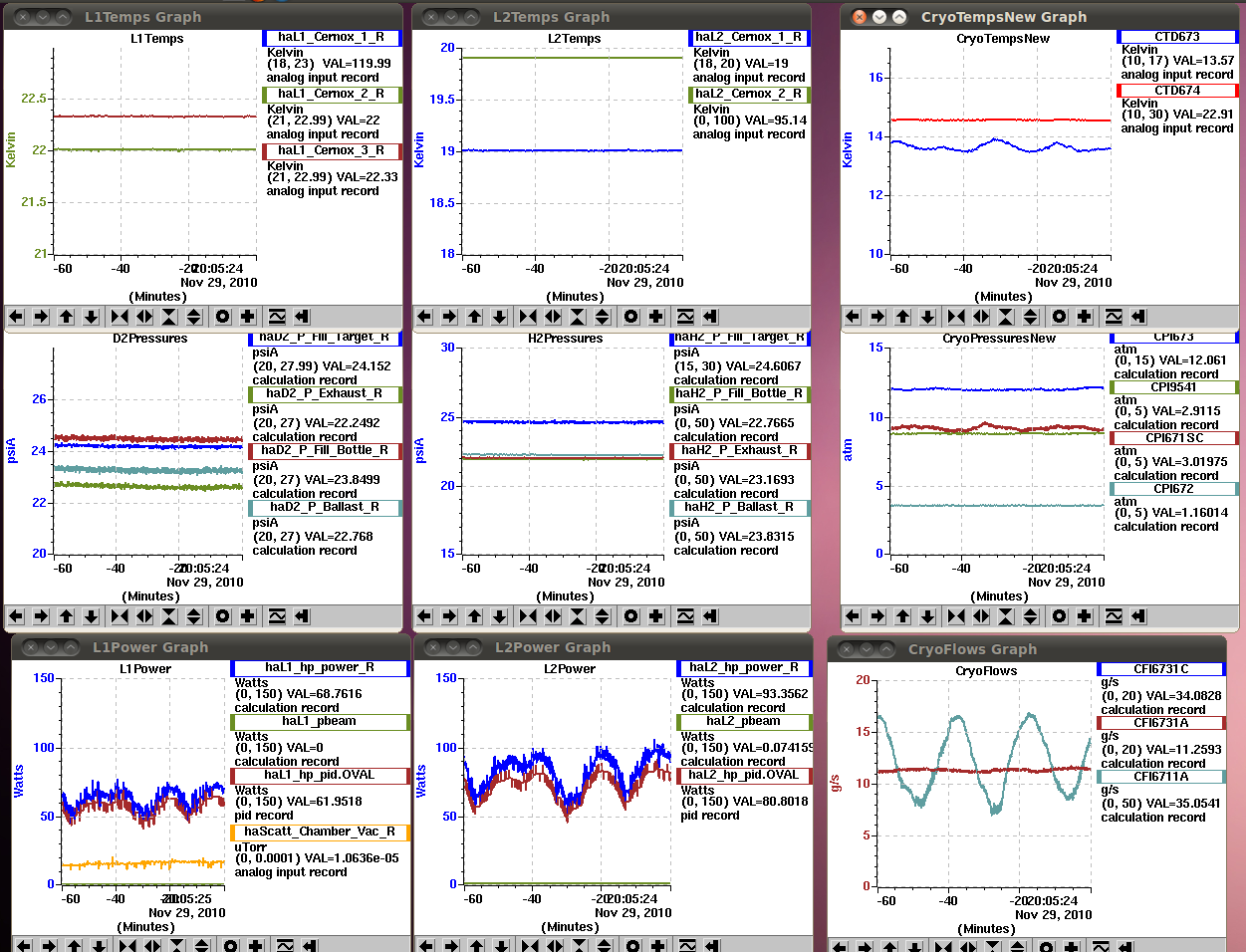The height and width of the screenshot is (952, 1246).
Task: Click the circle icon in H2Pressures toolbar
Action: [631, 616]
